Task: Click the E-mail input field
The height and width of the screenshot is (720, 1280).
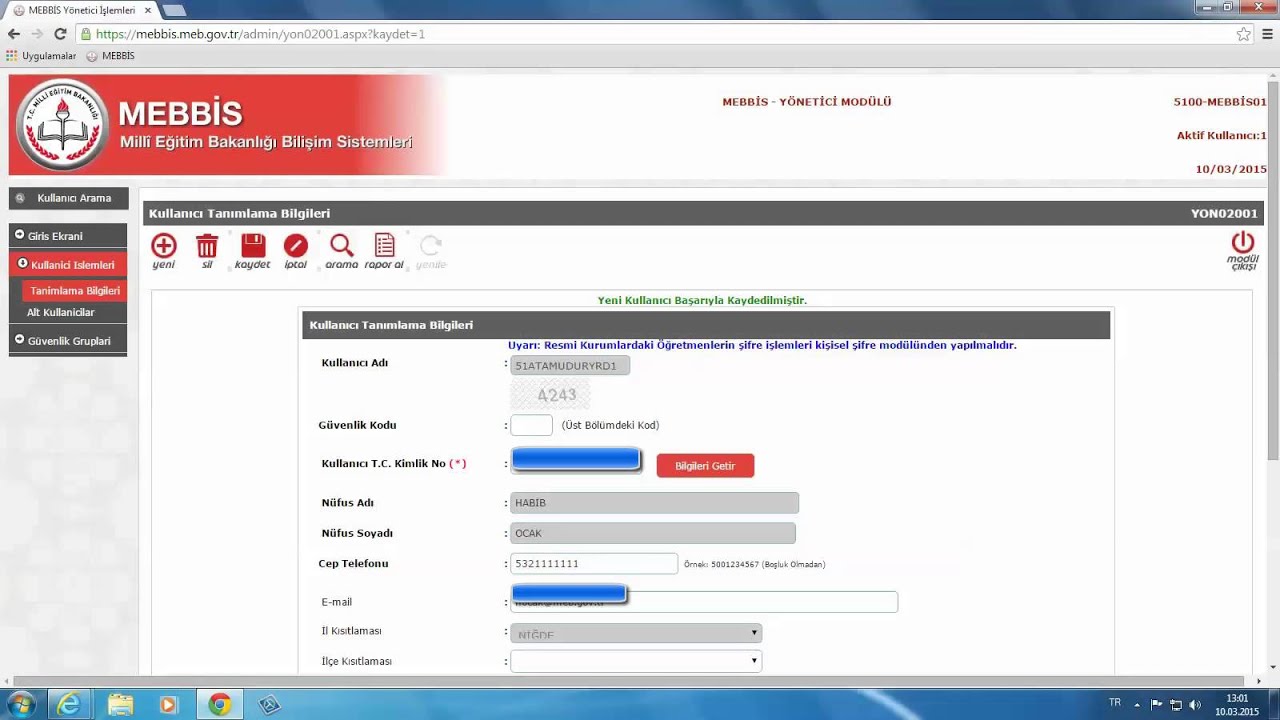Action: click(x=704, y=602)
